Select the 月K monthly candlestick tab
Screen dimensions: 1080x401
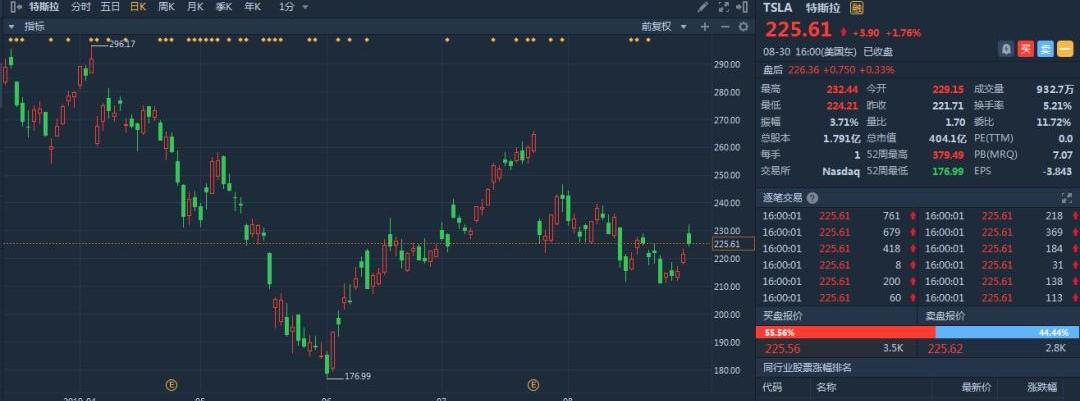[195, 7]
